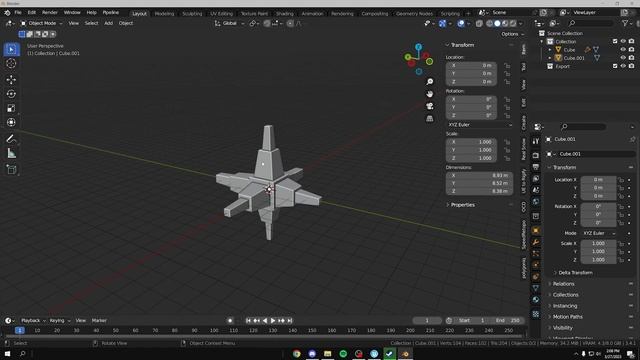Toggle camera view icon
Viewport: 640px width, 360px height.
pos(430,106)
